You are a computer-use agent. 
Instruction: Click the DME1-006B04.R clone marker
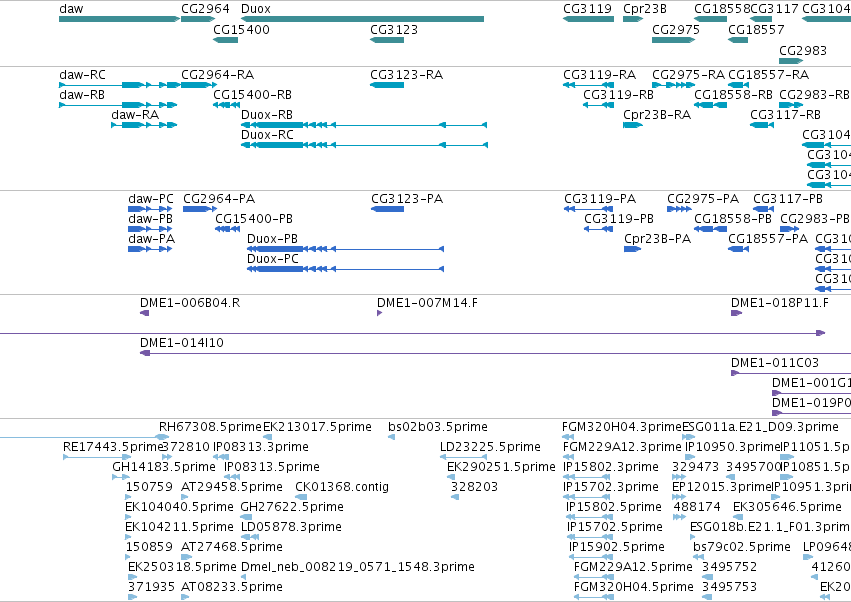click(x=144, y=313)
